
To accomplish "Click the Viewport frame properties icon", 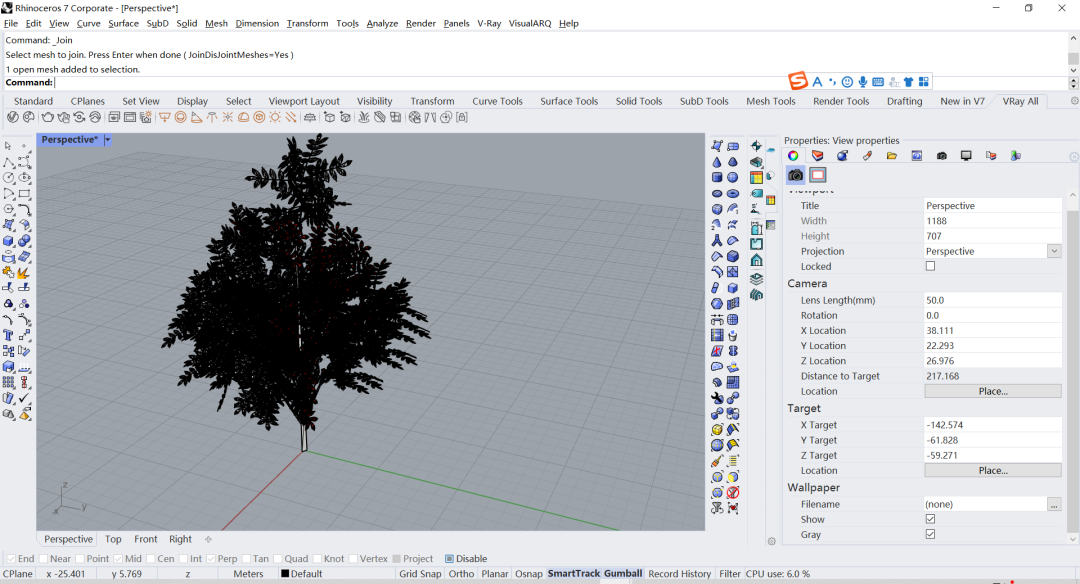I will [x=818, y=175].
